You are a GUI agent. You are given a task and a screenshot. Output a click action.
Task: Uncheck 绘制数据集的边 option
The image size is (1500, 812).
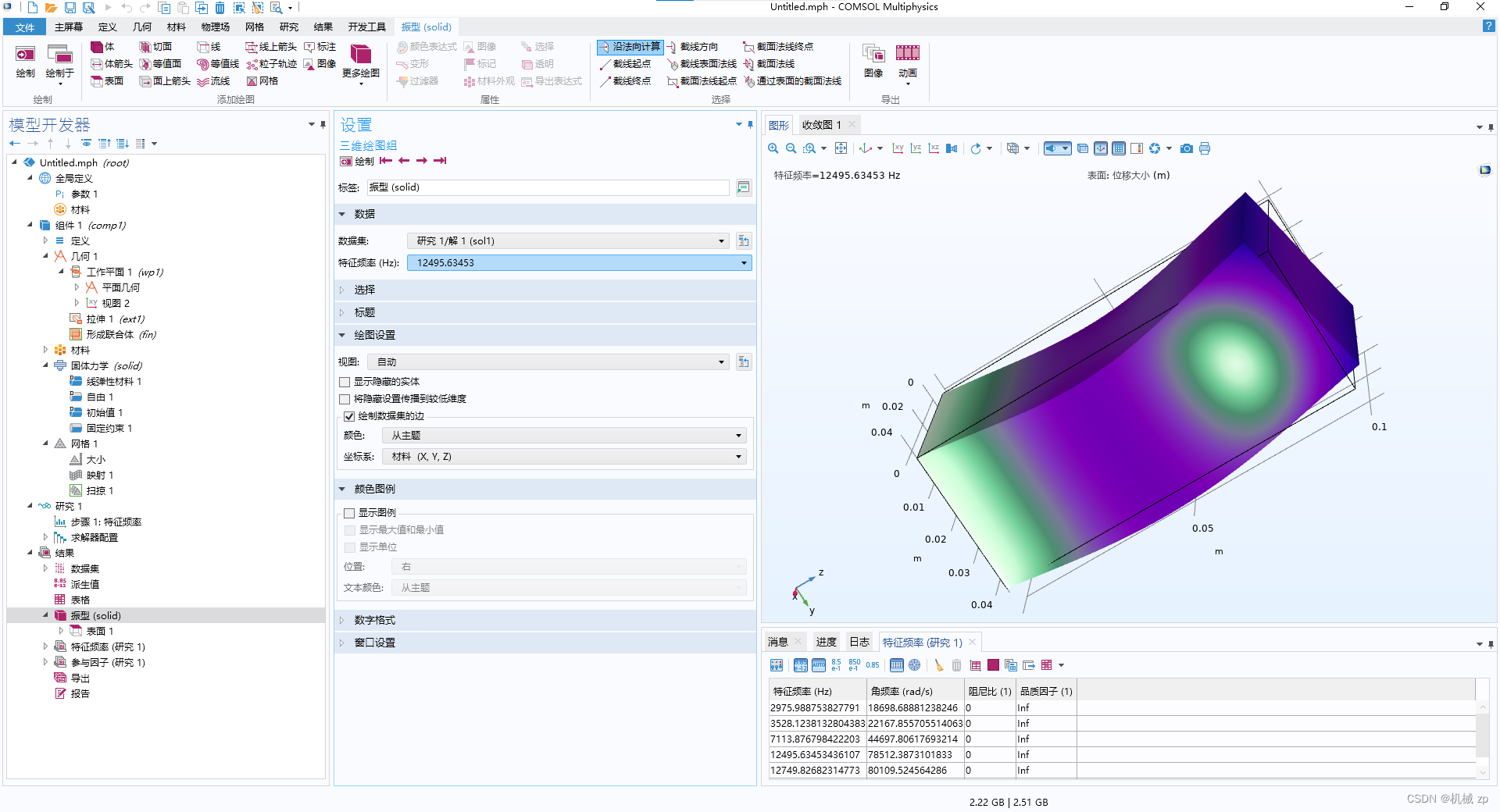coord(349,416)
